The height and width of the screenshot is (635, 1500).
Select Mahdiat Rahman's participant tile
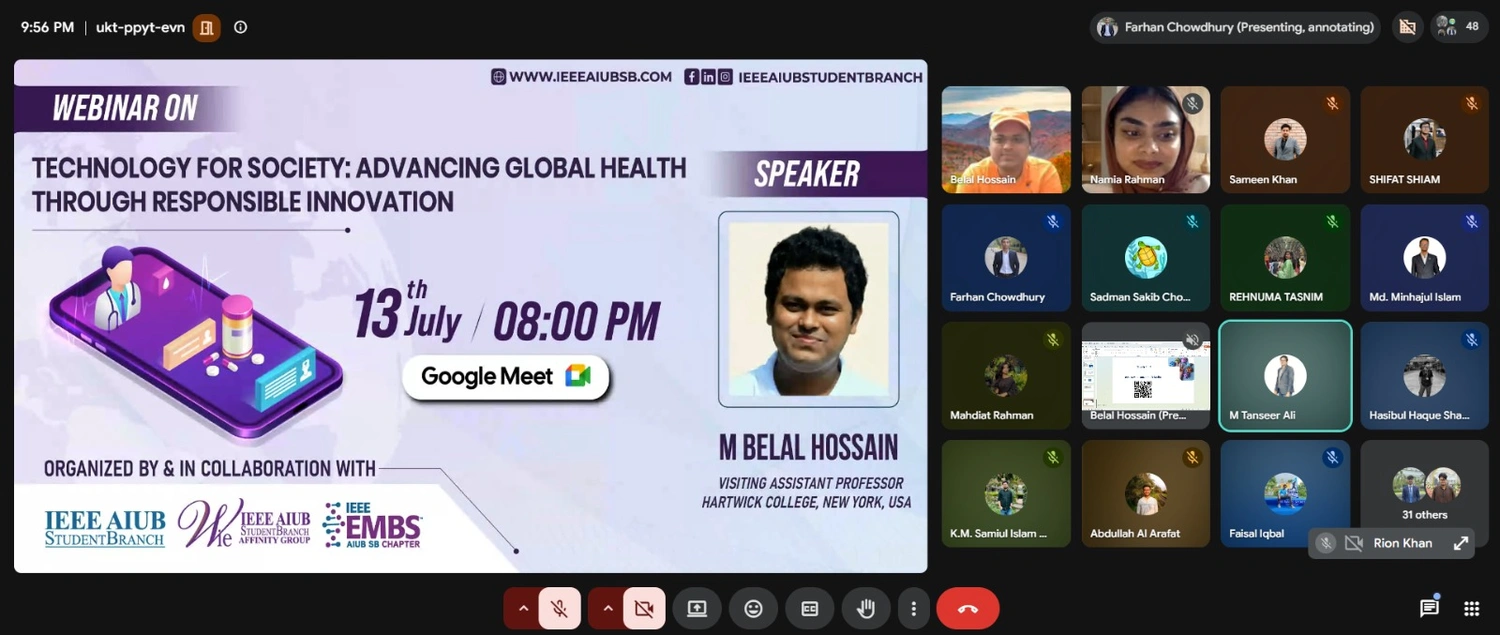coord(1006,376)
